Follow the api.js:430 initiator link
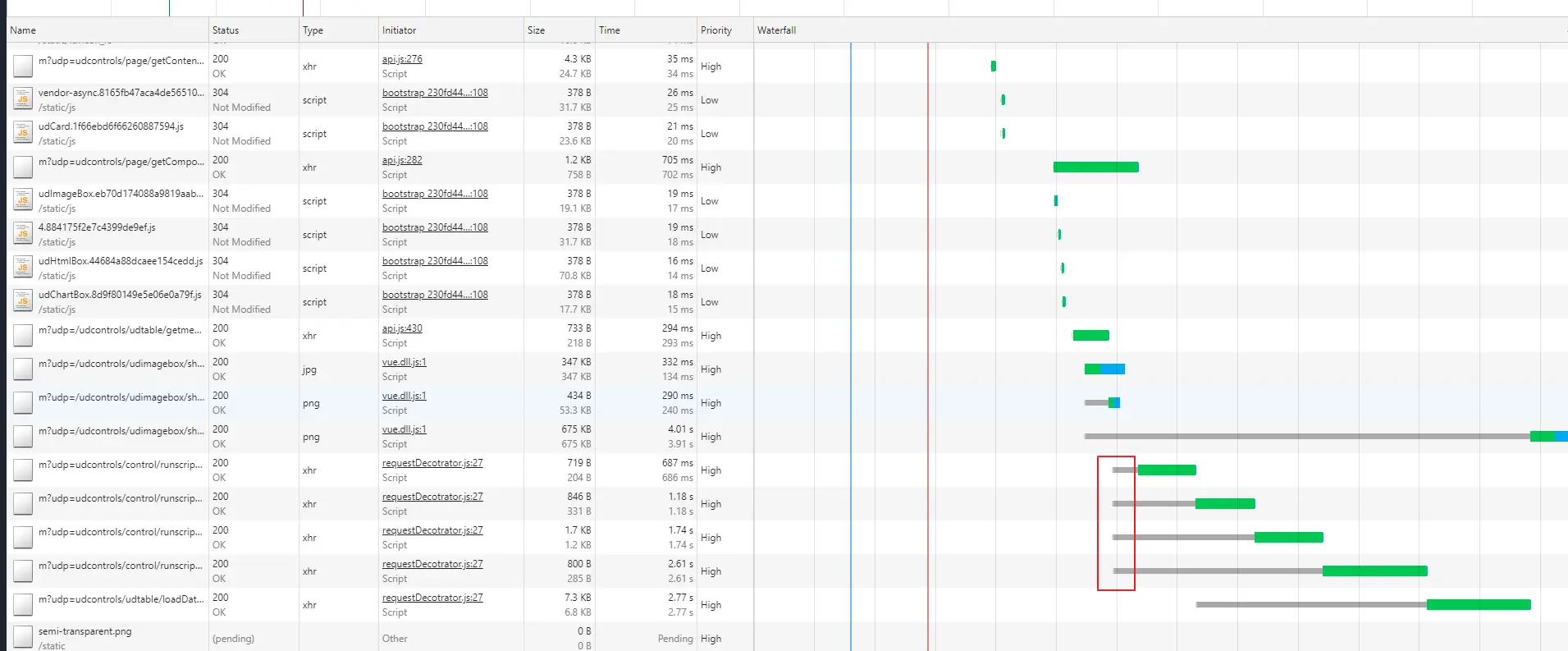The height and width of the screenshot is (651, 1568). [402, 328]
